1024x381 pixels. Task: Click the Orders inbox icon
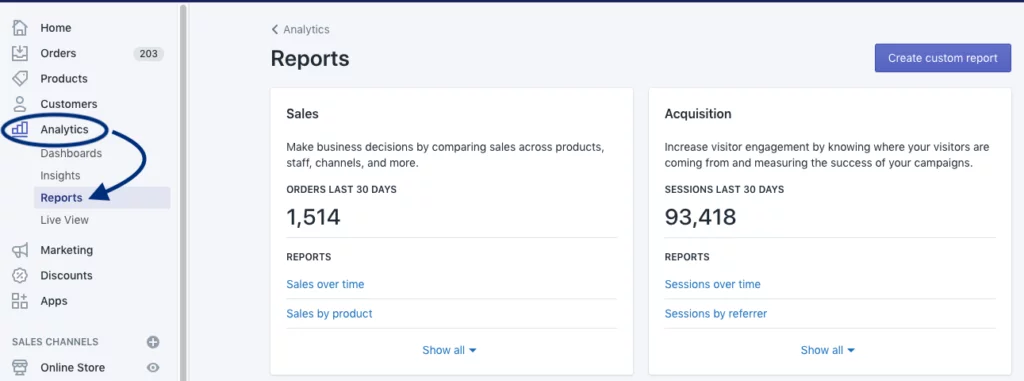pos(20,53)
